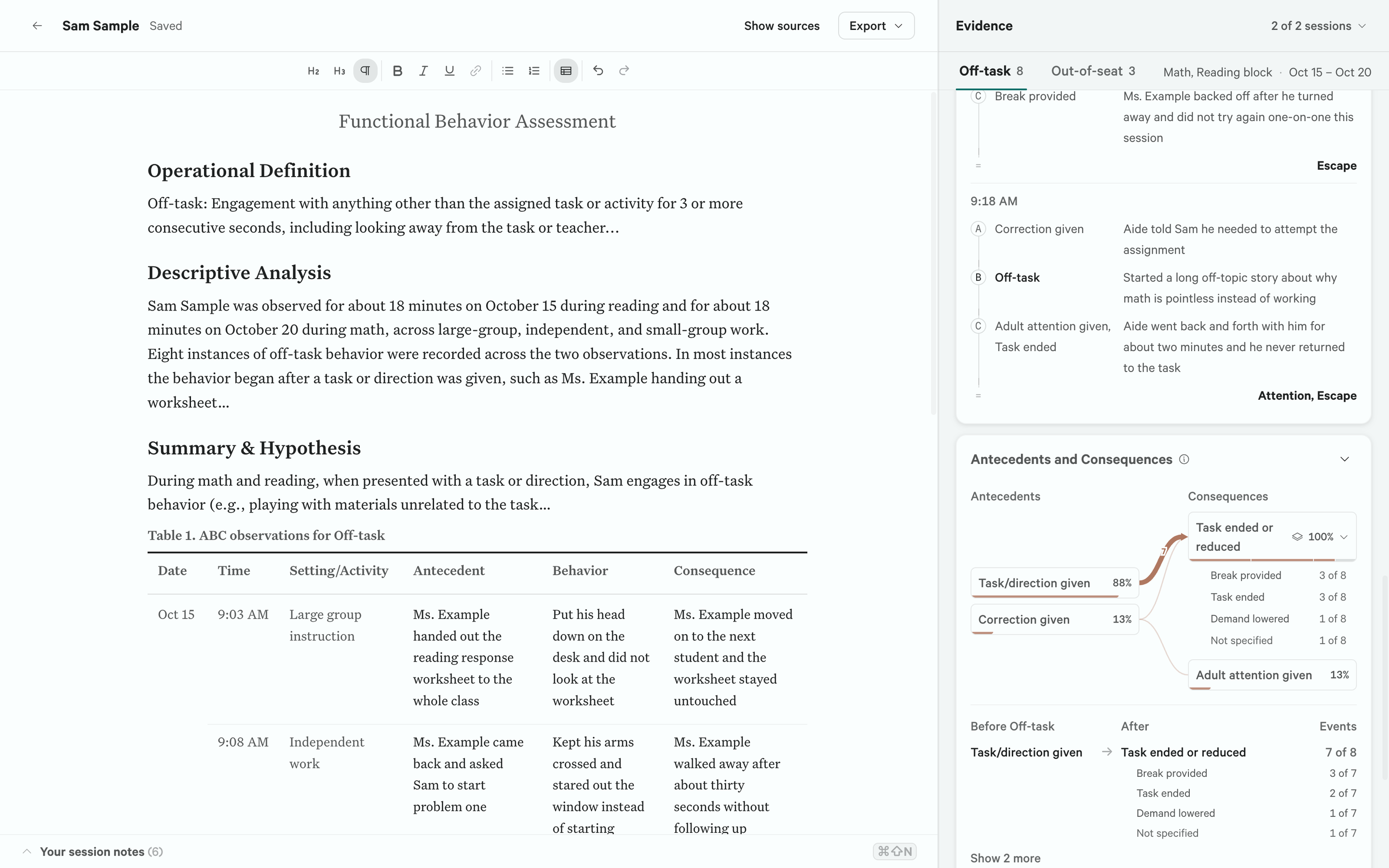Image resolution: width=1389 pixels, height=868 pixels.
Task: Redo the last edit
Action: [x=624, y=70]
